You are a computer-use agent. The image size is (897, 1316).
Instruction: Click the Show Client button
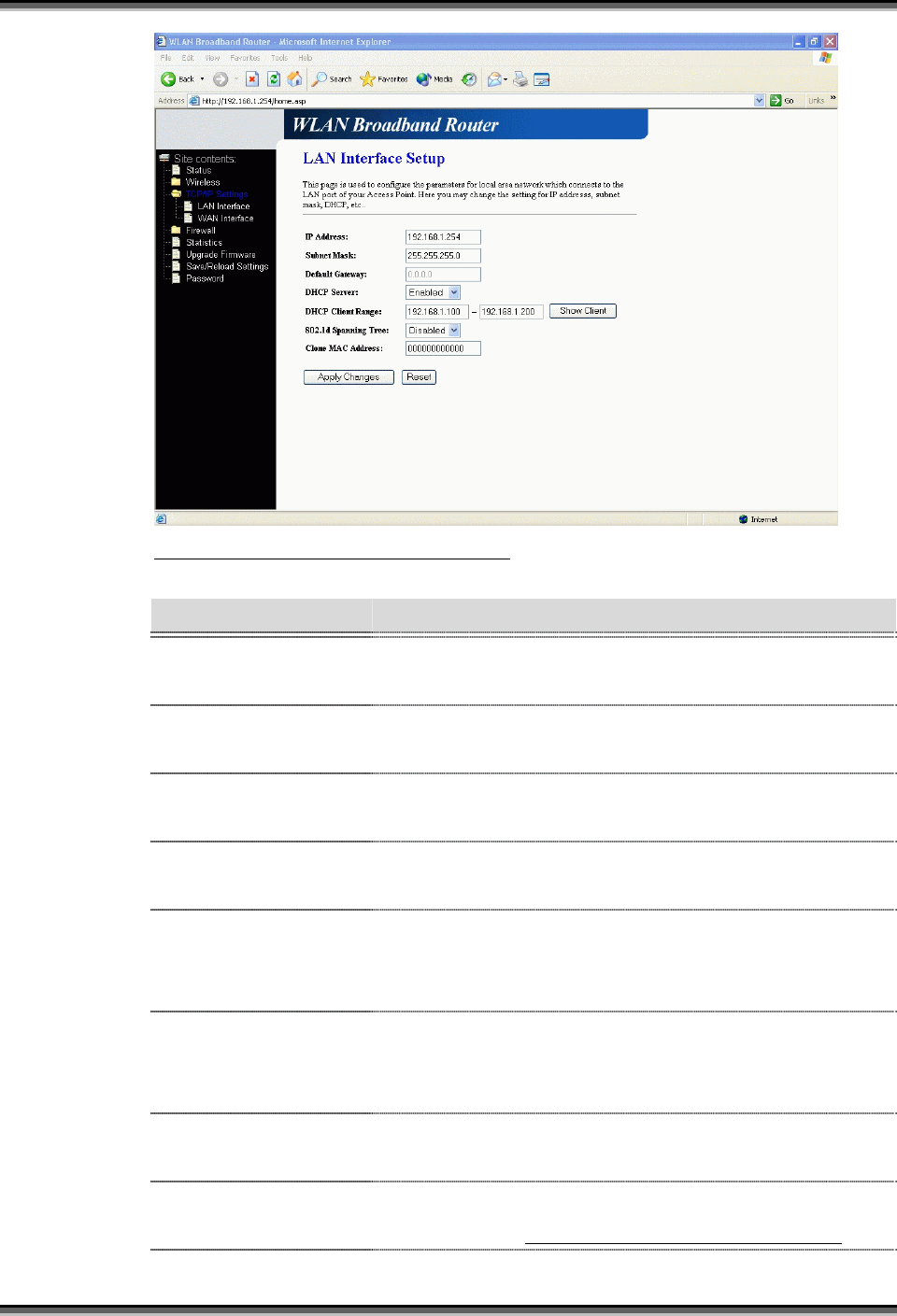tap(583, 311)
